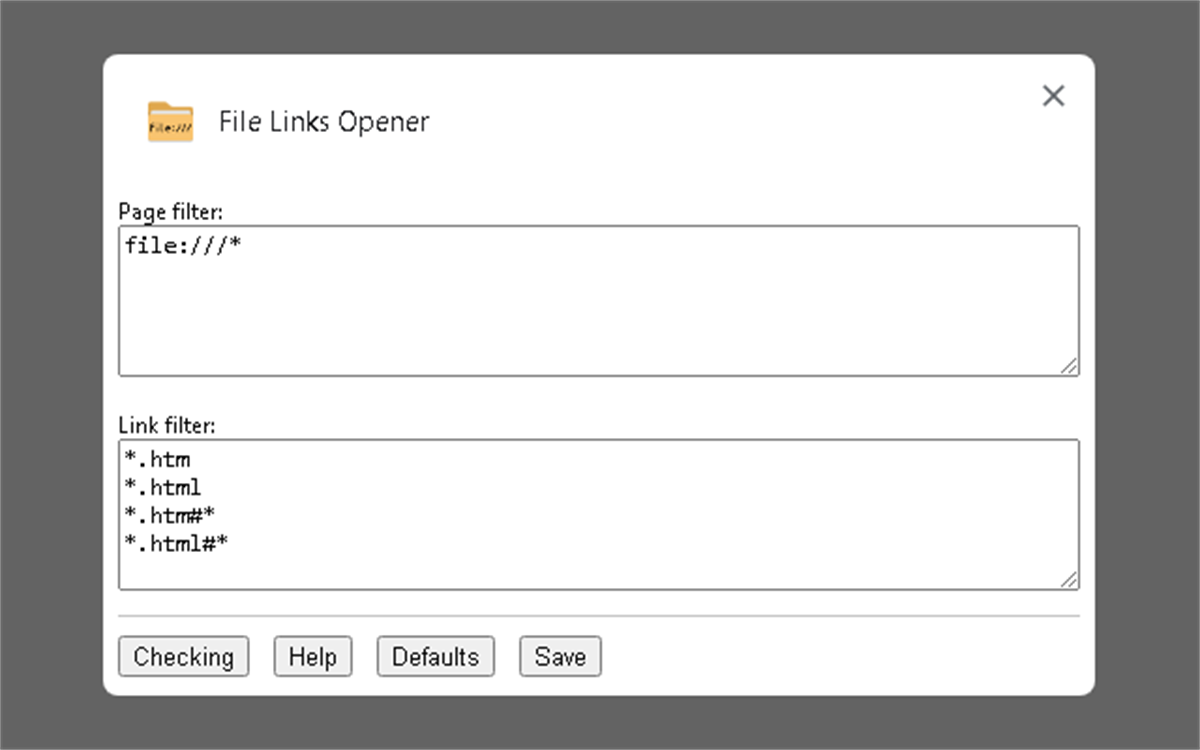Click the File Links Opener folder icon
This screenshot has width=1200, height=750.
[x=168, y=119]
